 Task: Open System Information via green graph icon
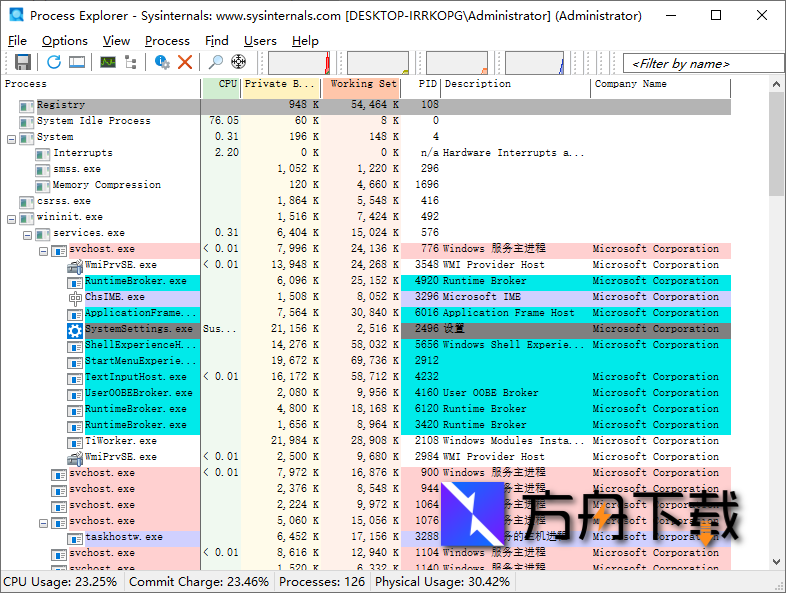[107, 62]
